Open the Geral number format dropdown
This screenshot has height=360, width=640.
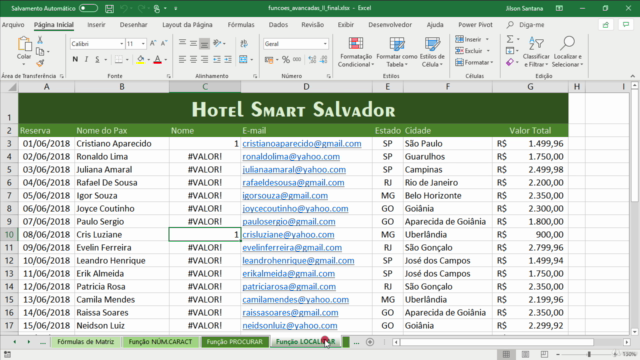point(325,44)
